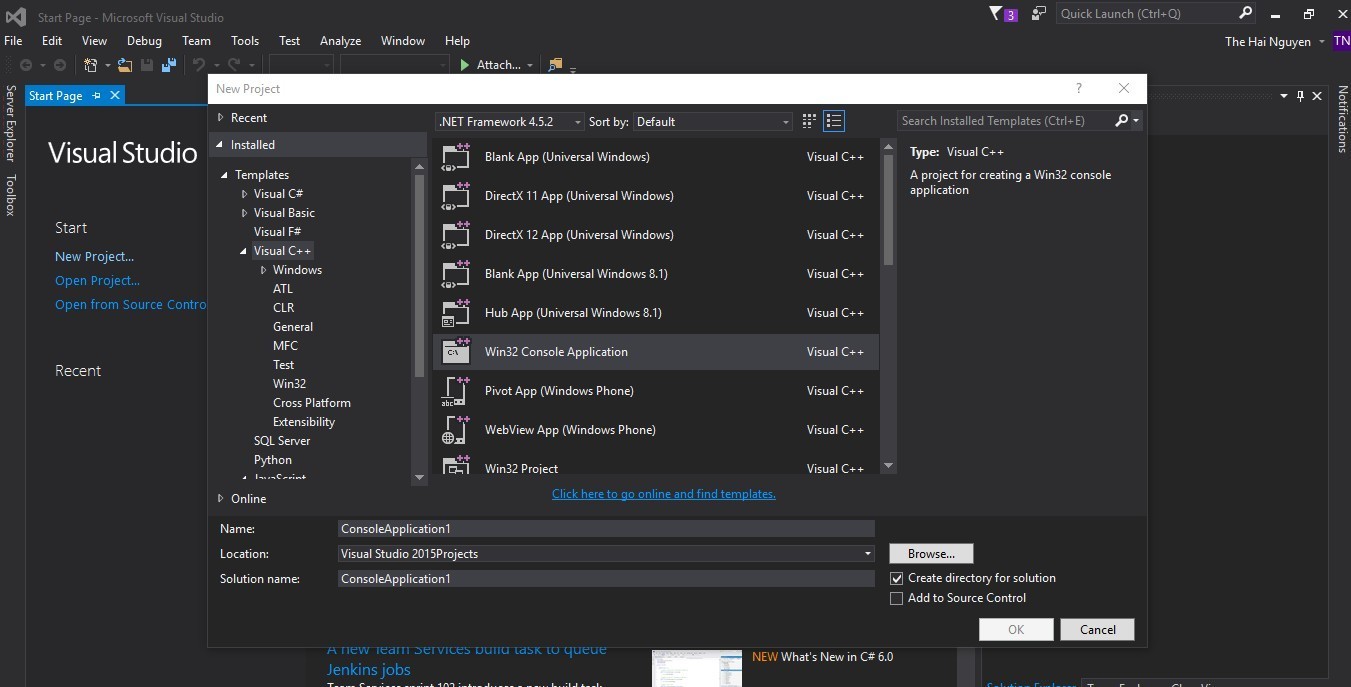Open the Debug menu
The height and width of the screenshot is (687, 1351).
tap(144, 41)
